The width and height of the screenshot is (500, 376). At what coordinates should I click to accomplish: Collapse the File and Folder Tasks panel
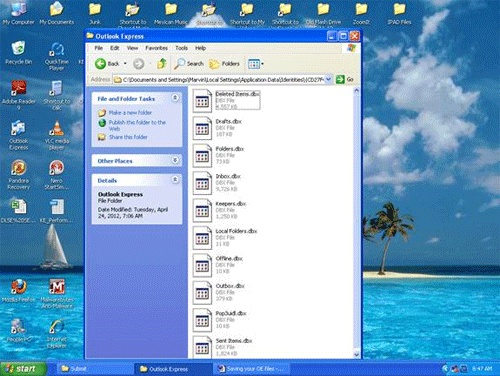[175, 98]
